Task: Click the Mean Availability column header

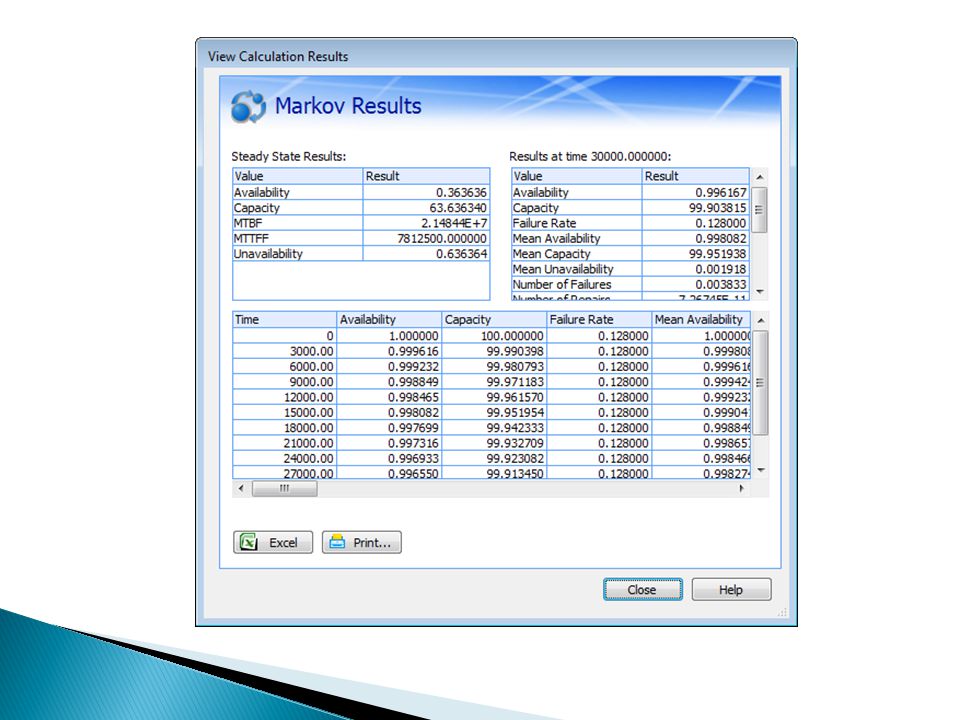Action: point(701,320)
